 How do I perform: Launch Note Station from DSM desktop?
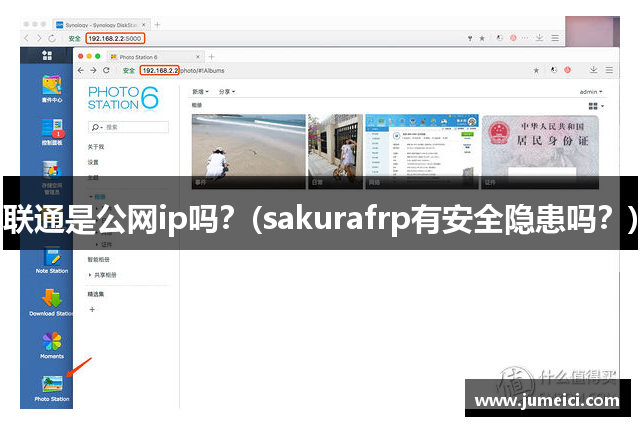pos(52,260)
